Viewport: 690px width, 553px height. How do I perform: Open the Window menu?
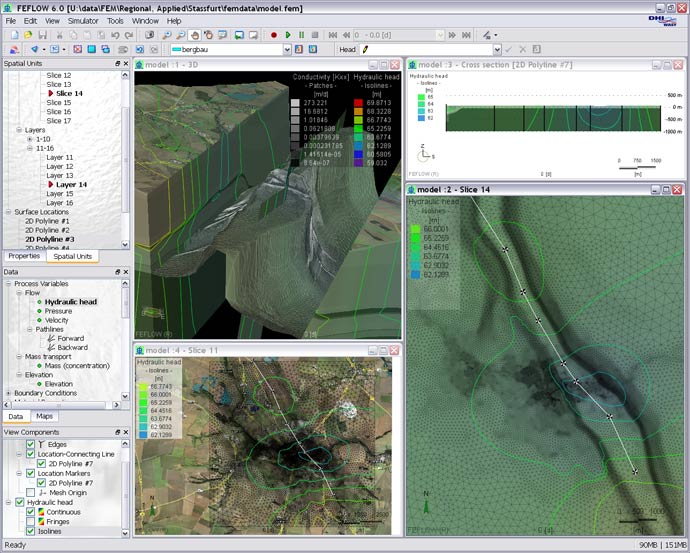(145, 21)
